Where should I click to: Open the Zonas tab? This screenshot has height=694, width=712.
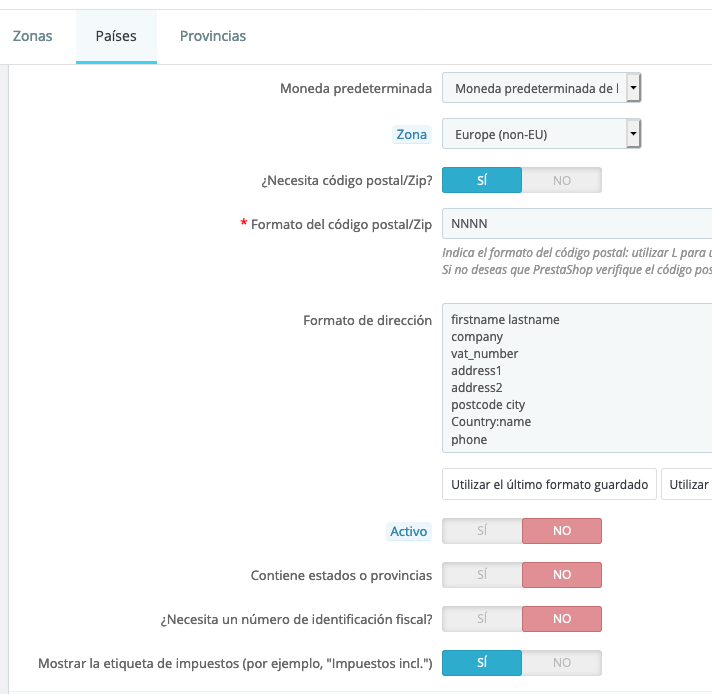[x=32, y=36]
